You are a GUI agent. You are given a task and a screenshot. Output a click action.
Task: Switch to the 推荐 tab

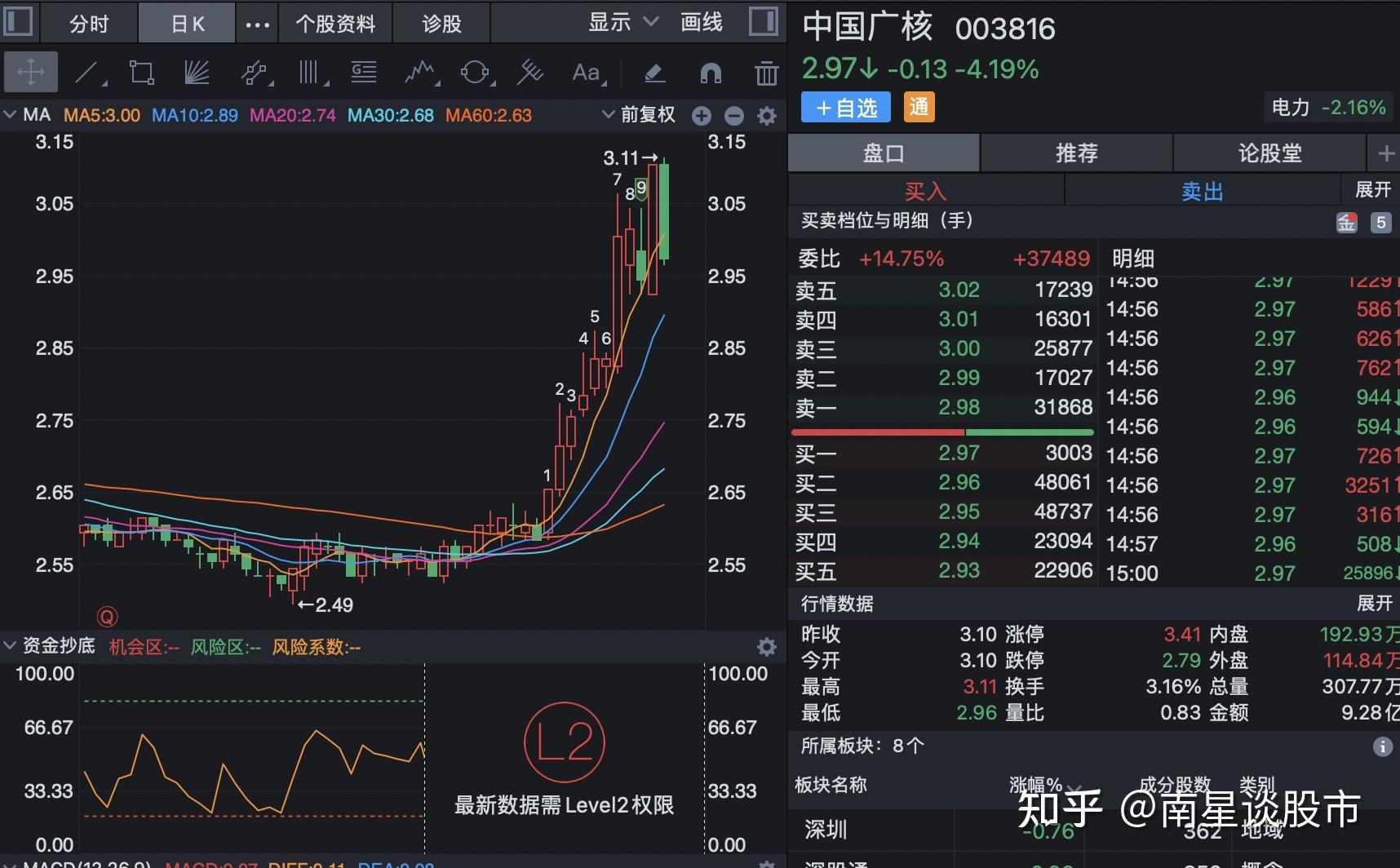[x=1077, y=153]
